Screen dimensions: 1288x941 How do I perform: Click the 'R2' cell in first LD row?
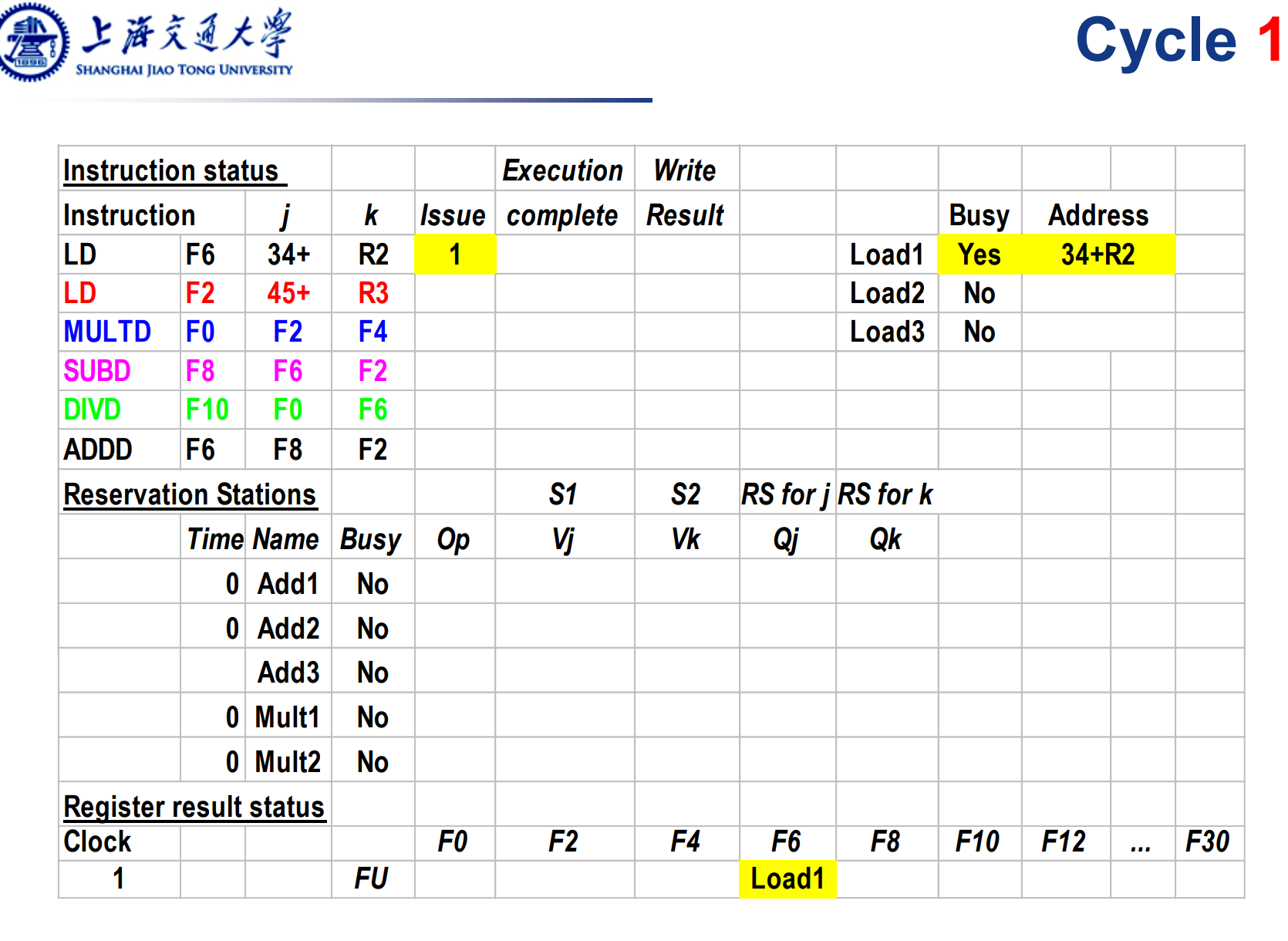373,255
